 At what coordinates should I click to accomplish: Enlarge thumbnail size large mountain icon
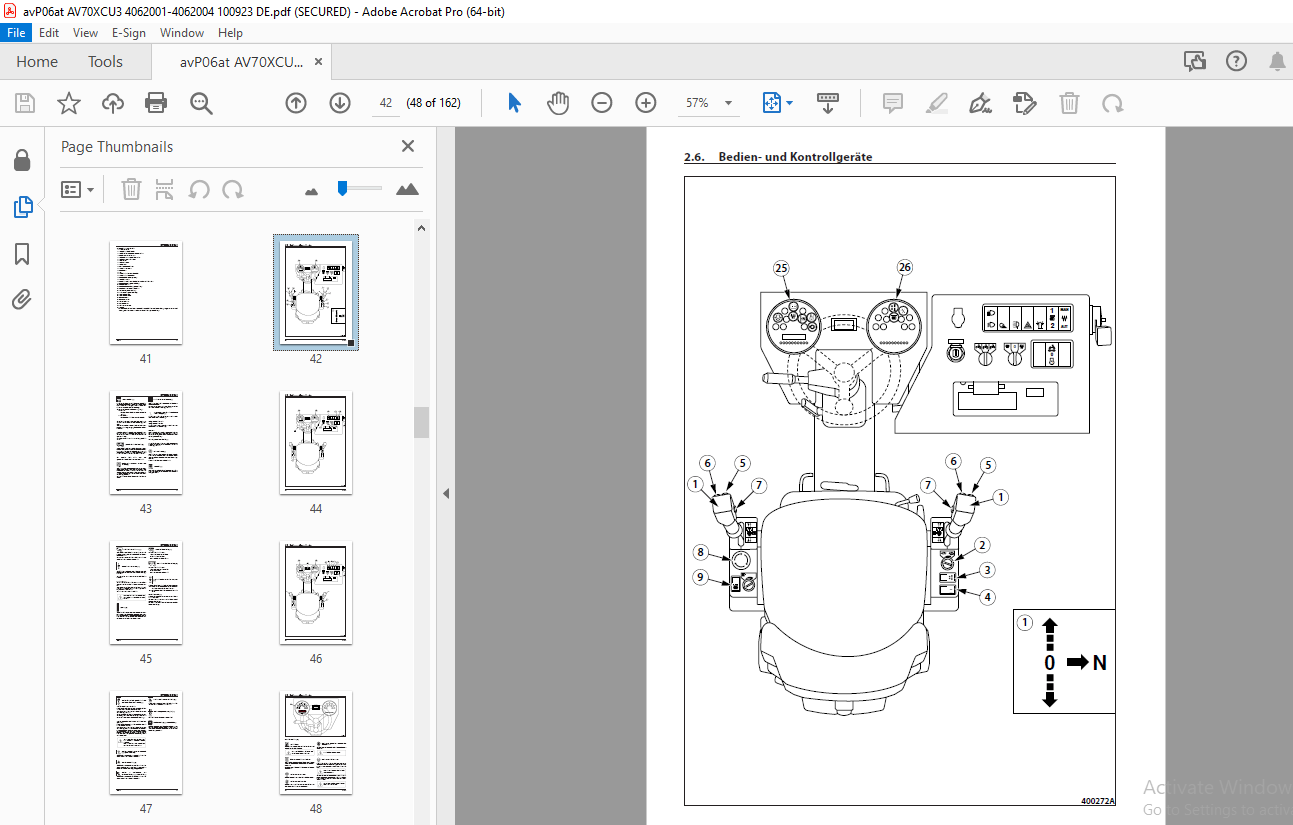click(407, 188)
